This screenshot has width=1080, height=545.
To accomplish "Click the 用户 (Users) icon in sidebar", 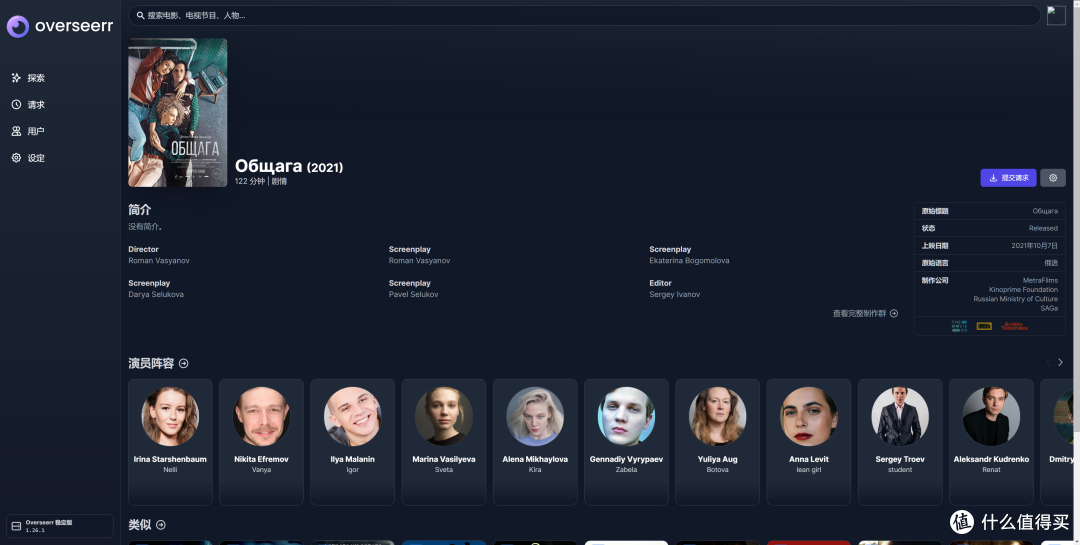I will click(x=17, y=131).
